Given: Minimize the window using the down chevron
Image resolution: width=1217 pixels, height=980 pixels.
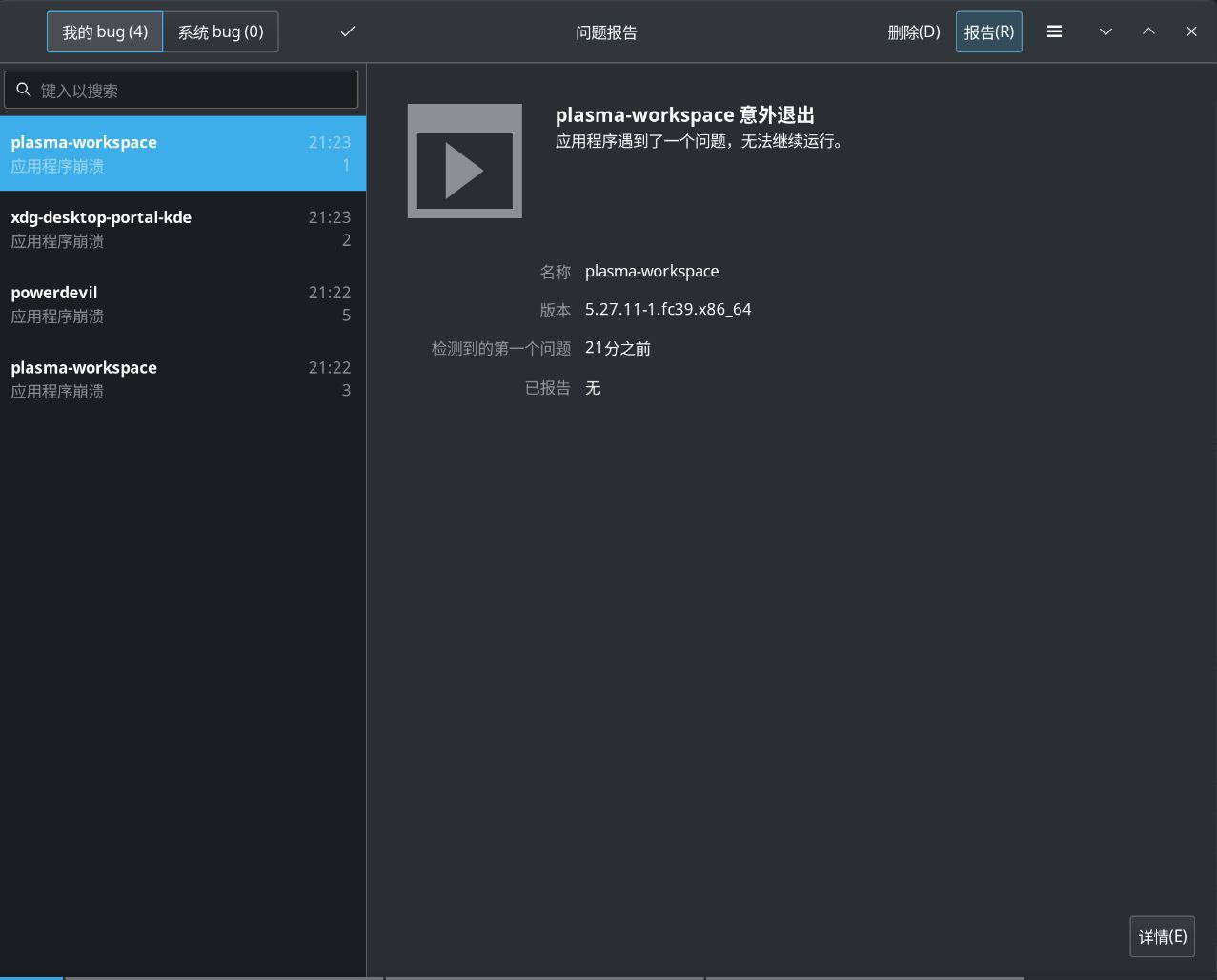Looking at the screenshot, I should [x=1105, y=31].
